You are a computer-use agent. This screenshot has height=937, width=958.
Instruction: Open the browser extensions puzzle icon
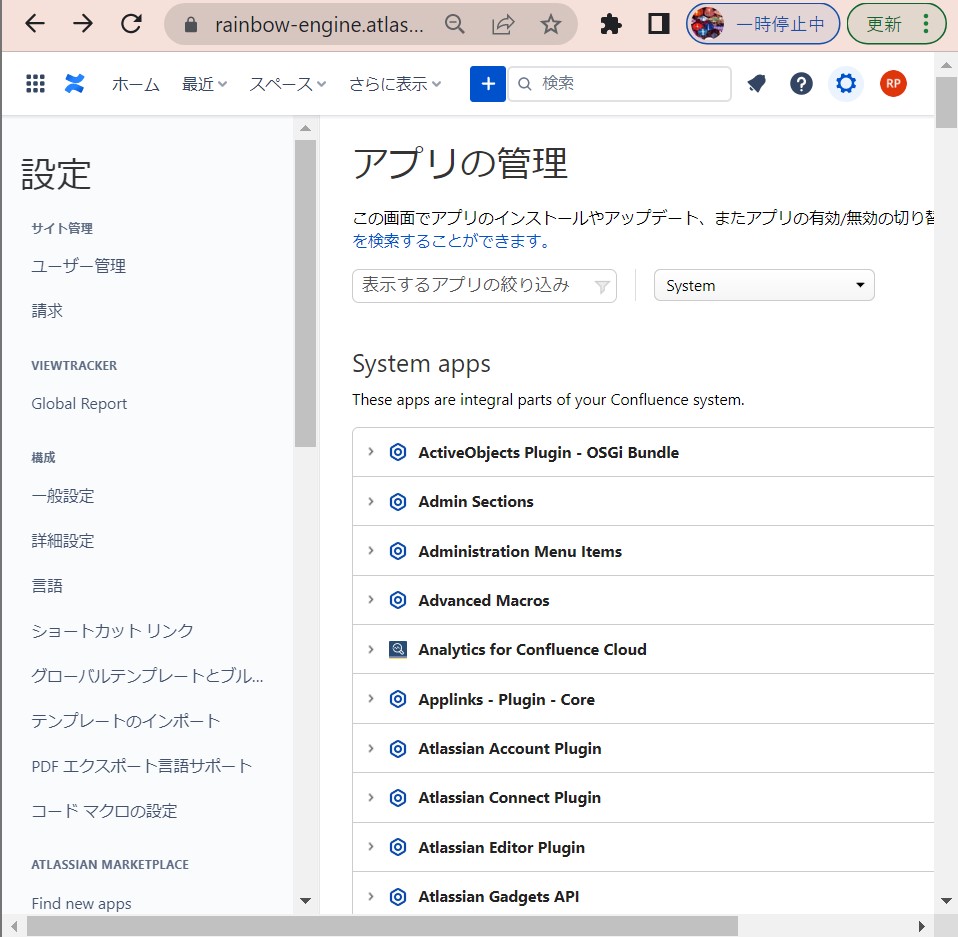click(x=610, y=24)
